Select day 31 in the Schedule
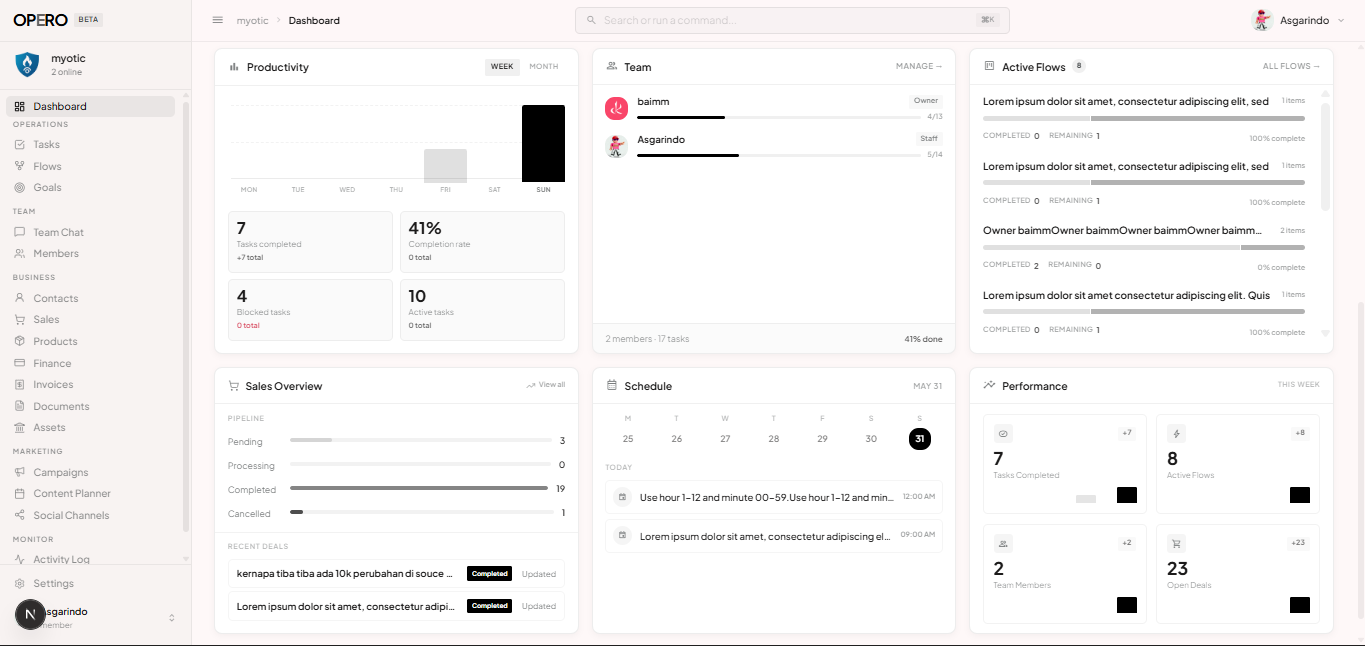The width and height of the screenshot is (1365, 646). pos(920,439)
